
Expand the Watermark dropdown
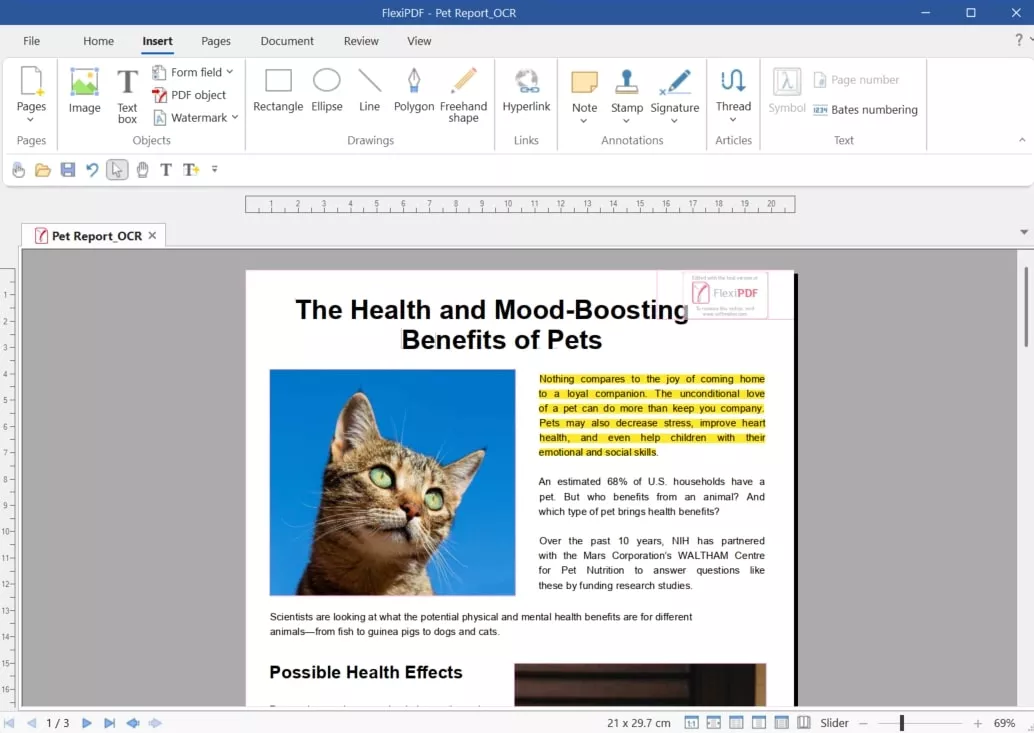point(235,117)
